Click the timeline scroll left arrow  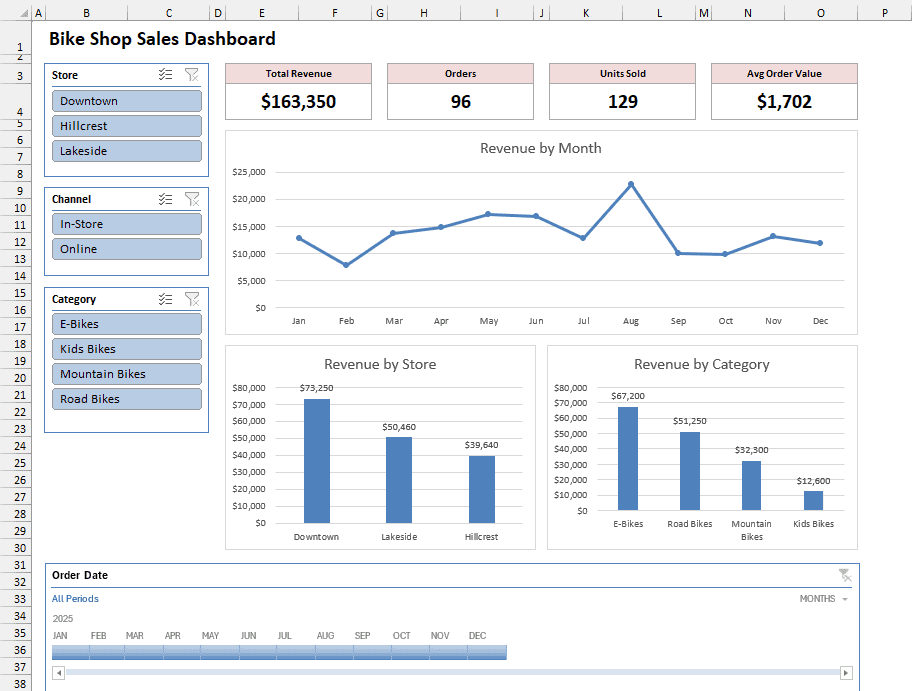[58, 673]
